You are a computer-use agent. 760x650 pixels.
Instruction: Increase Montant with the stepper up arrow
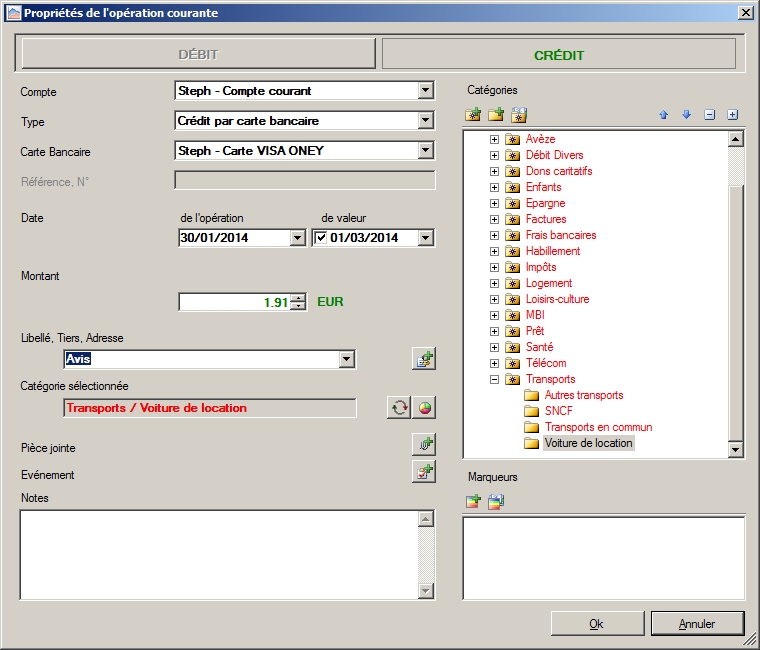tap(298, 297)
